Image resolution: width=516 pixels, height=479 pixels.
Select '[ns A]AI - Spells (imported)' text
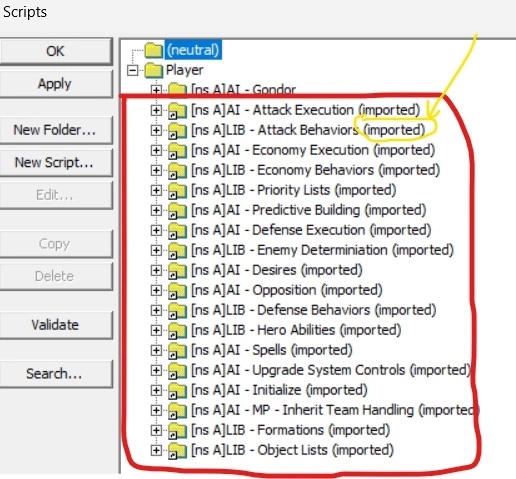tap(272, 350)
